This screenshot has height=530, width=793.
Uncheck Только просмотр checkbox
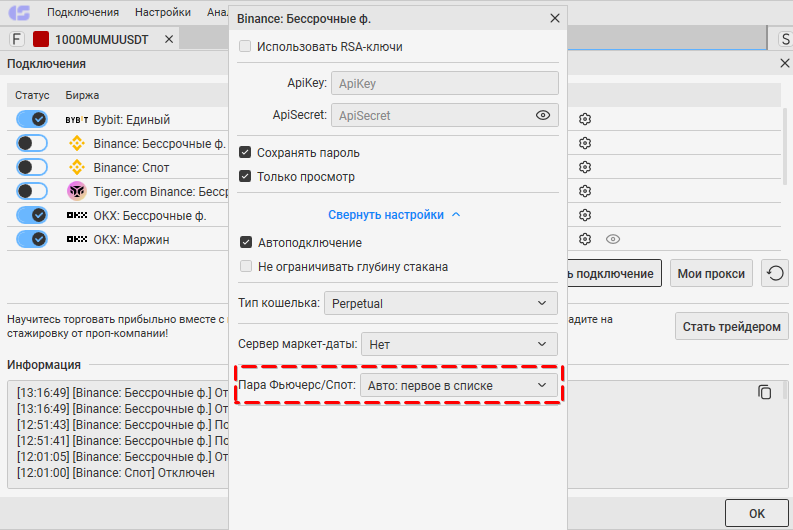245,176
